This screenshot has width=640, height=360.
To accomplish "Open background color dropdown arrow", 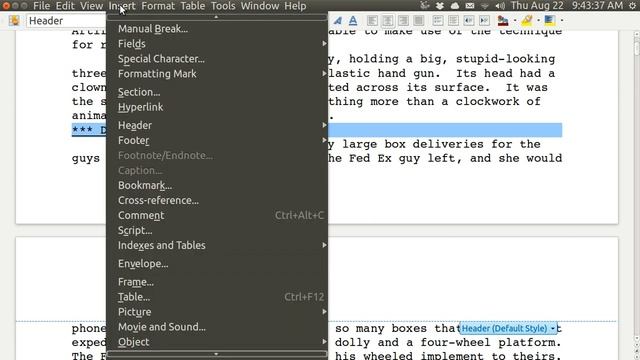I will click(562, 20).
